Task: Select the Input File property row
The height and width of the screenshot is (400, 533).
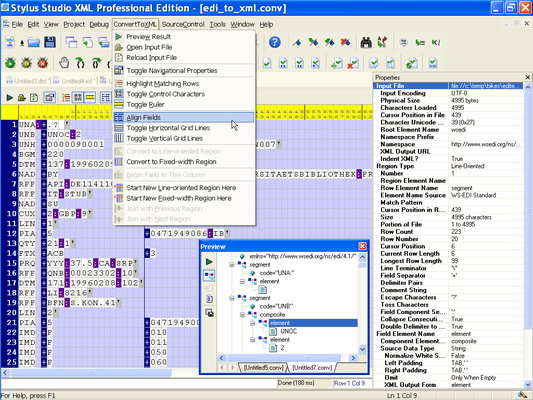Action: (448, 86)
